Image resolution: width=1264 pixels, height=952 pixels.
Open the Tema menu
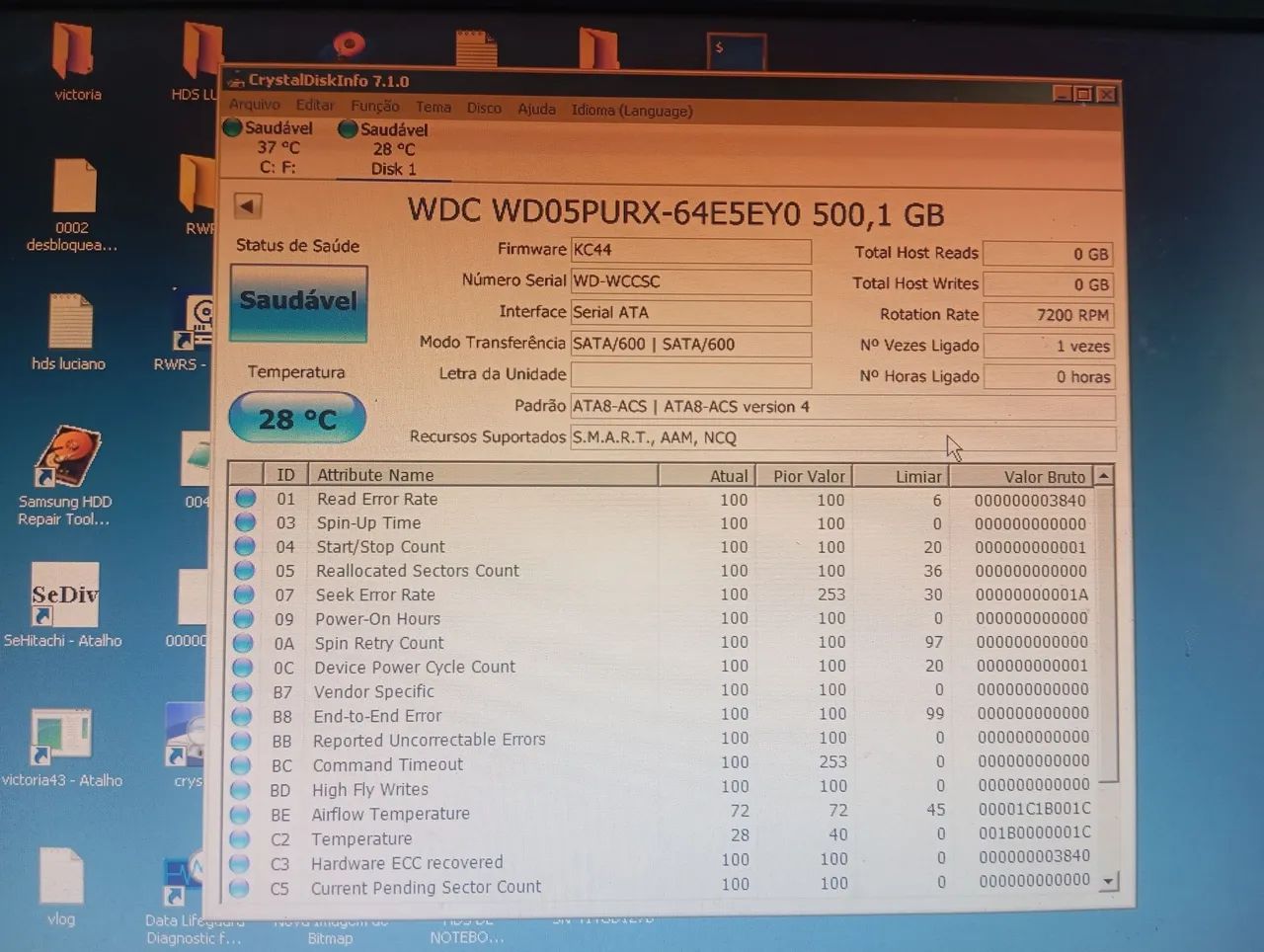(434, 107)
